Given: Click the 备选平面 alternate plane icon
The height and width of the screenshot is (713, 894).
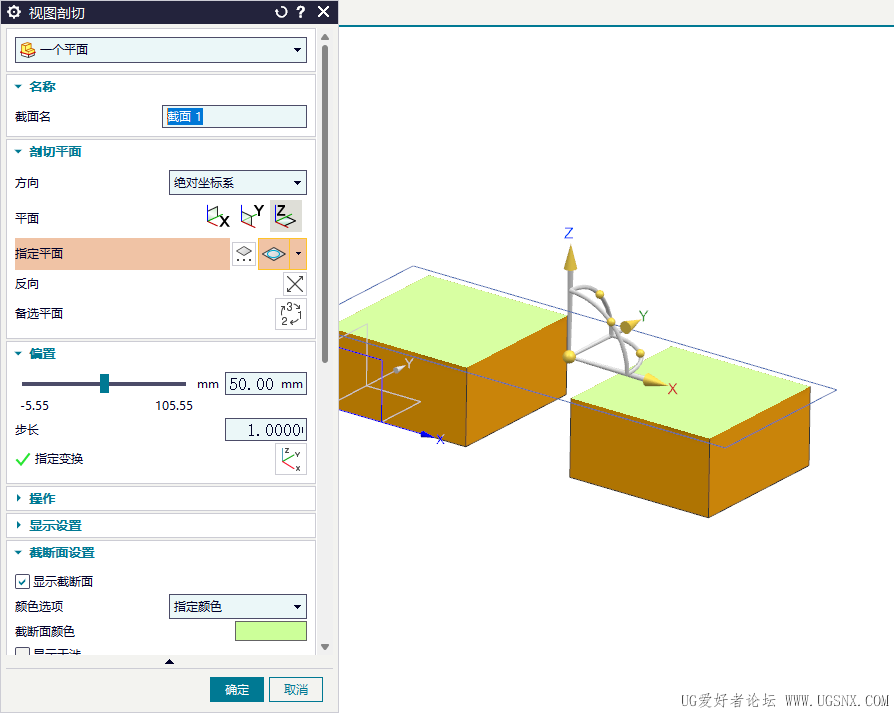Looking at the screenshot, I should click(x=291, y=314).
